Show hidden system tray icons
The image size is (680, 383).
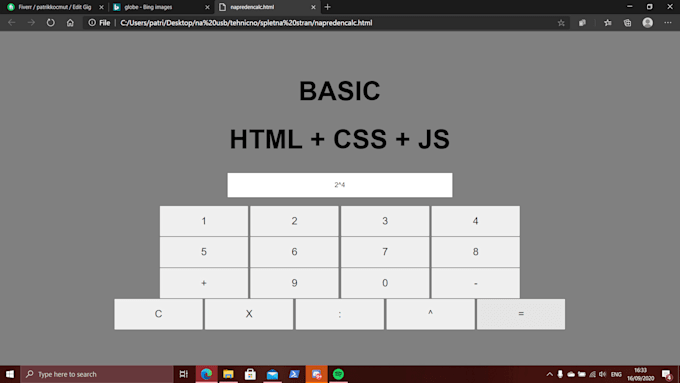click(x=549, y=374)
